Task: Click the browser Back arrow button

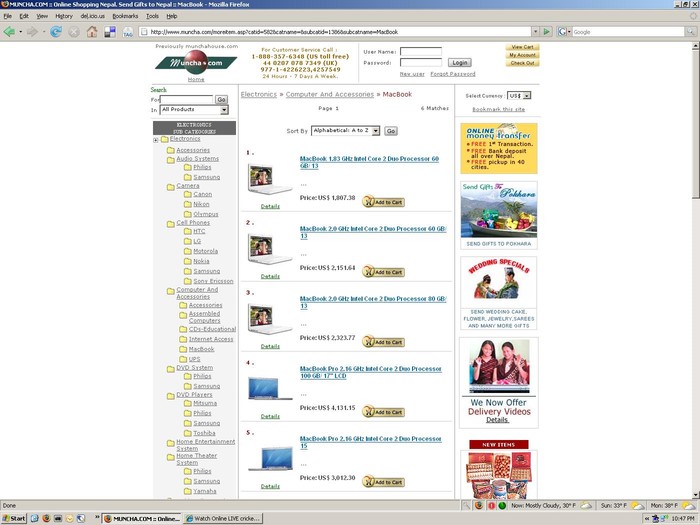Action: click(x=10, y=31)
